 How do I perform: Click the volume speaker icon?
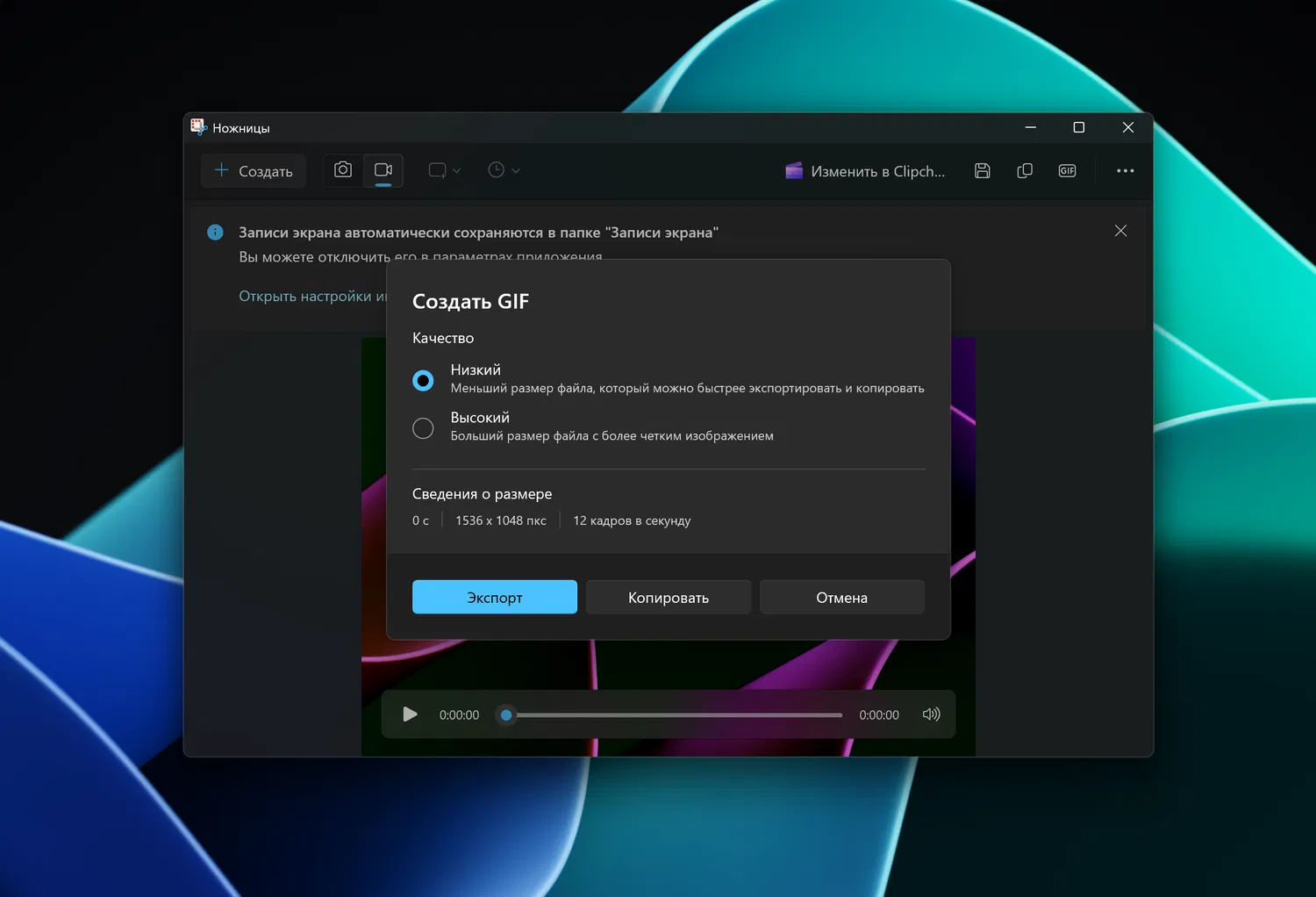click(x=931, y=714)
